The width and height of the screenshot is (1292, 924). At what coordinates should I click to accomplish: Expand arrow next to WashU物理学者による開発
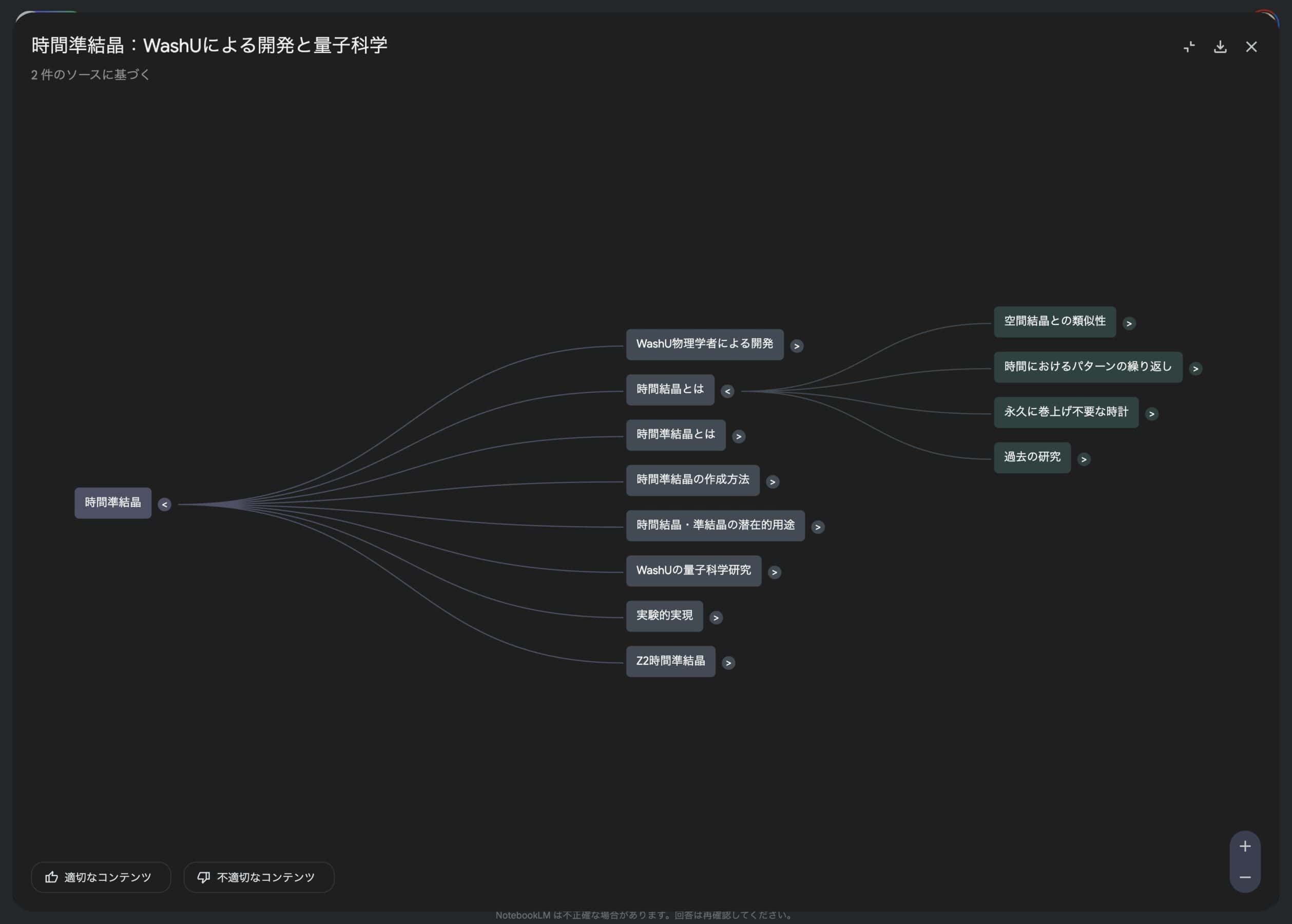(x=797, y=345)
